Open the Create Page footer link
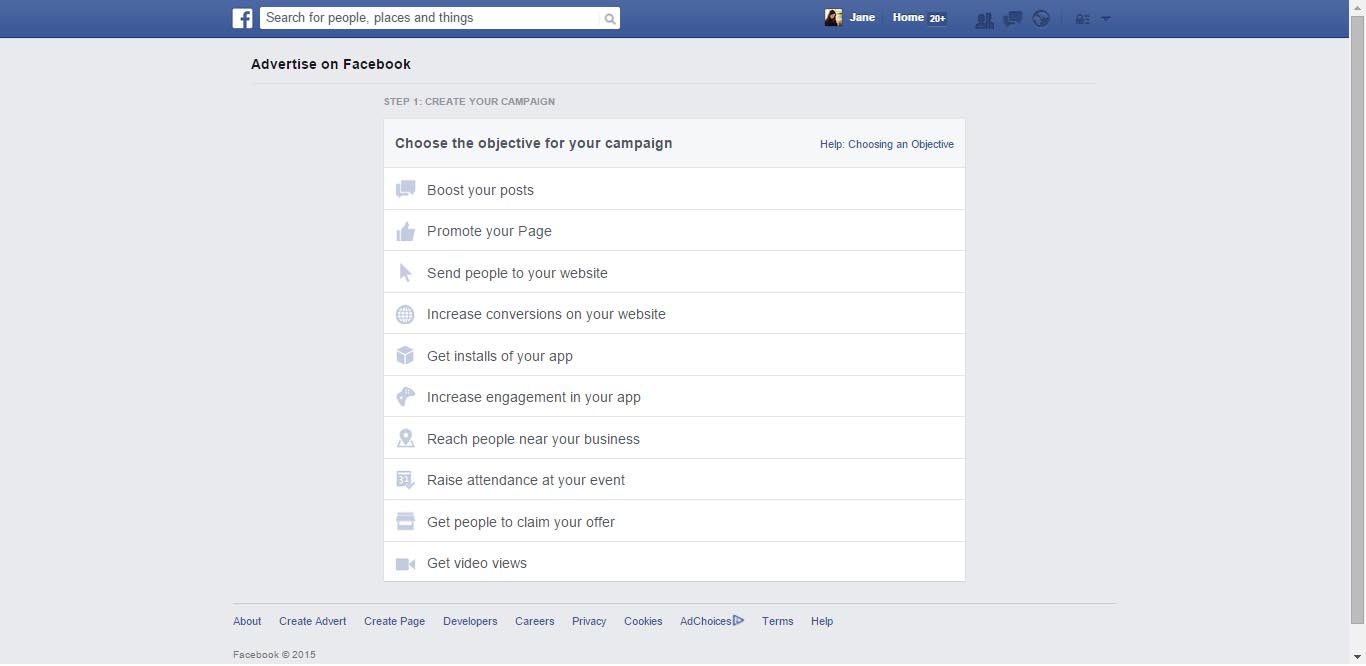Image resolution: width=1366 pixels, height=666 pixels. pos(394,621)
